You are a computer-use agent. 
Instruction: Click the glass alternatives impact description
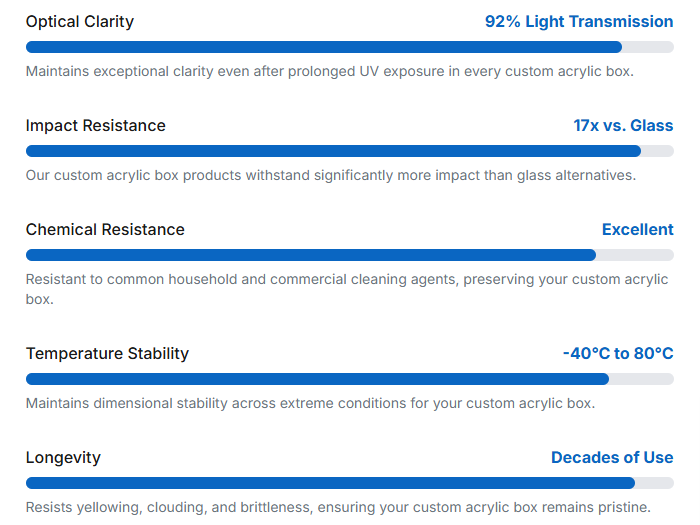point(331,175)
